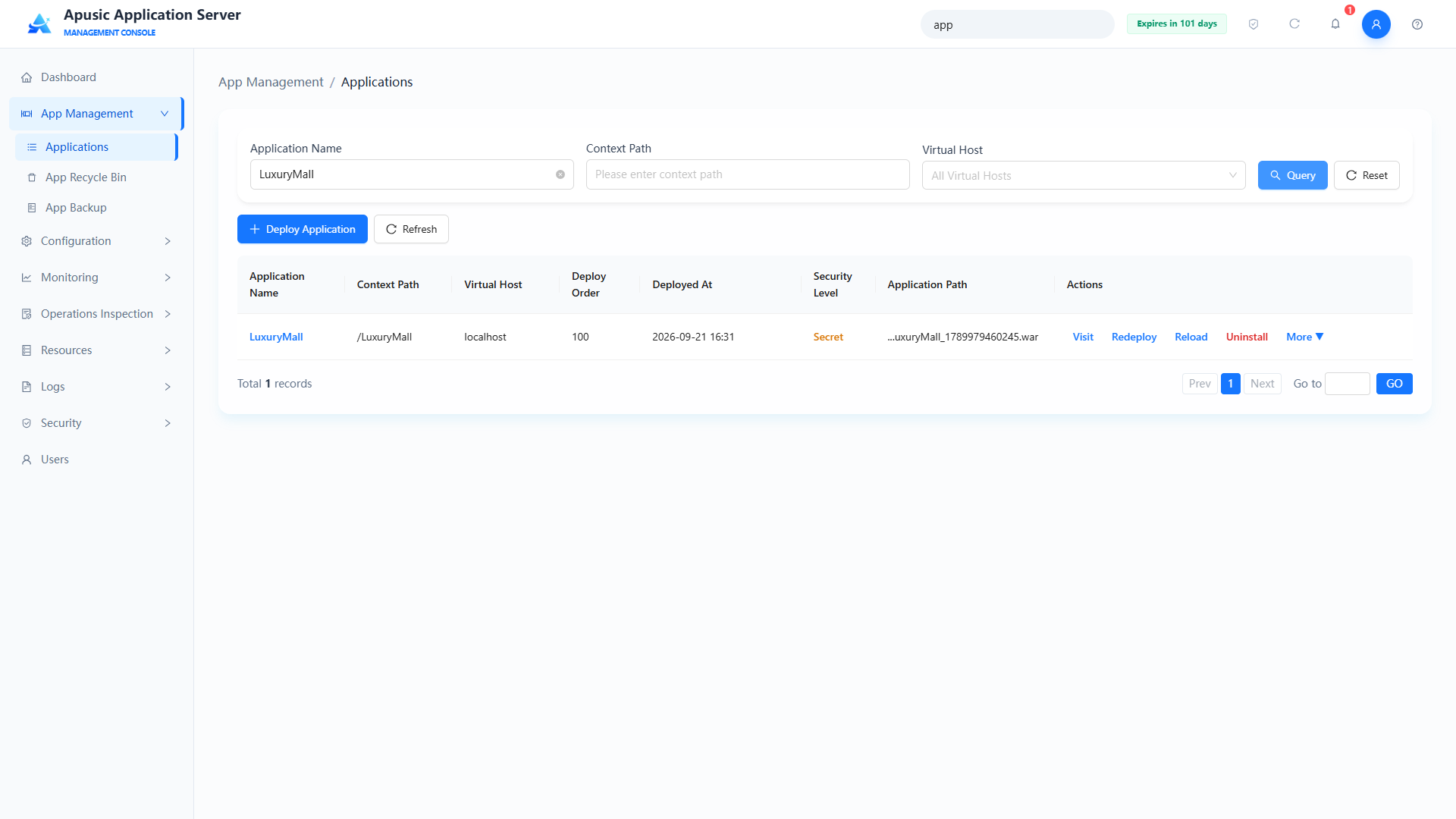Open the More actions dropdown for LuxuryMall
The width and height of the screenshot is (1456, 819).
(1305, 337)
